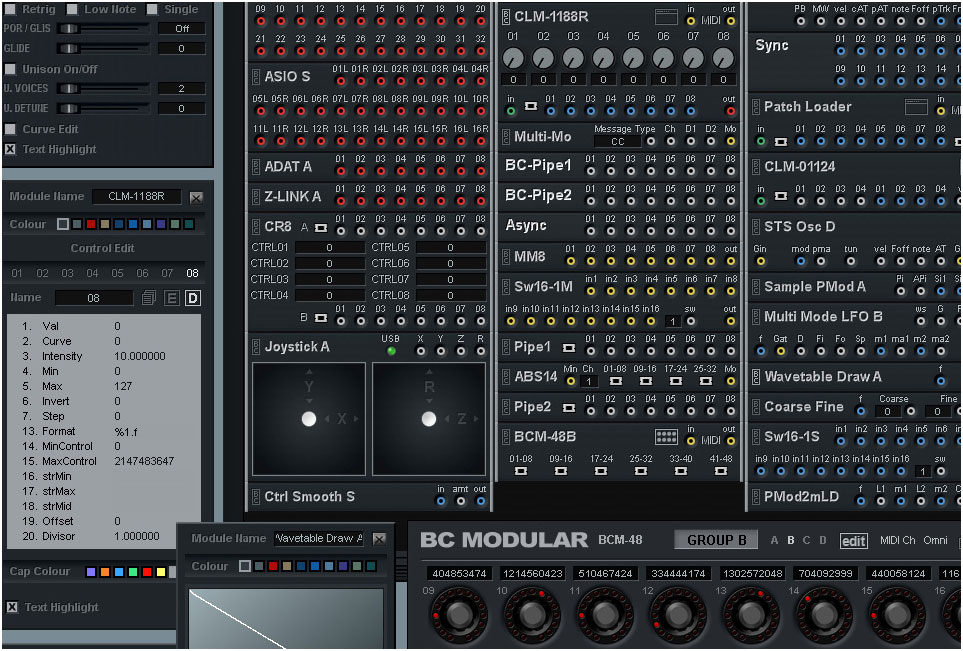Viewport: 963px width, 651px height.
Task: Enable the Retrig checkbox
Action: tap(10, 9)
